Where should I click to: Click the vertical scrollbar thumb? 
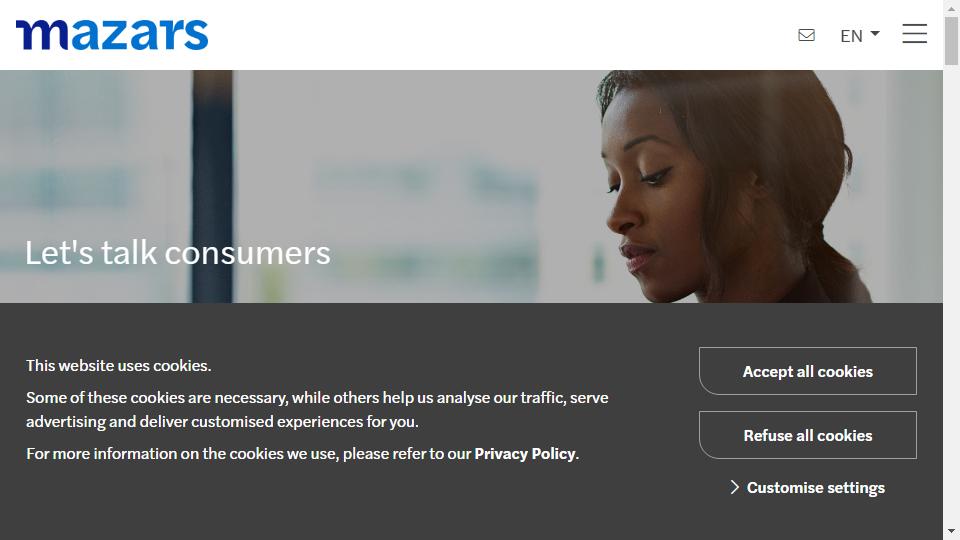coord(951,40)
